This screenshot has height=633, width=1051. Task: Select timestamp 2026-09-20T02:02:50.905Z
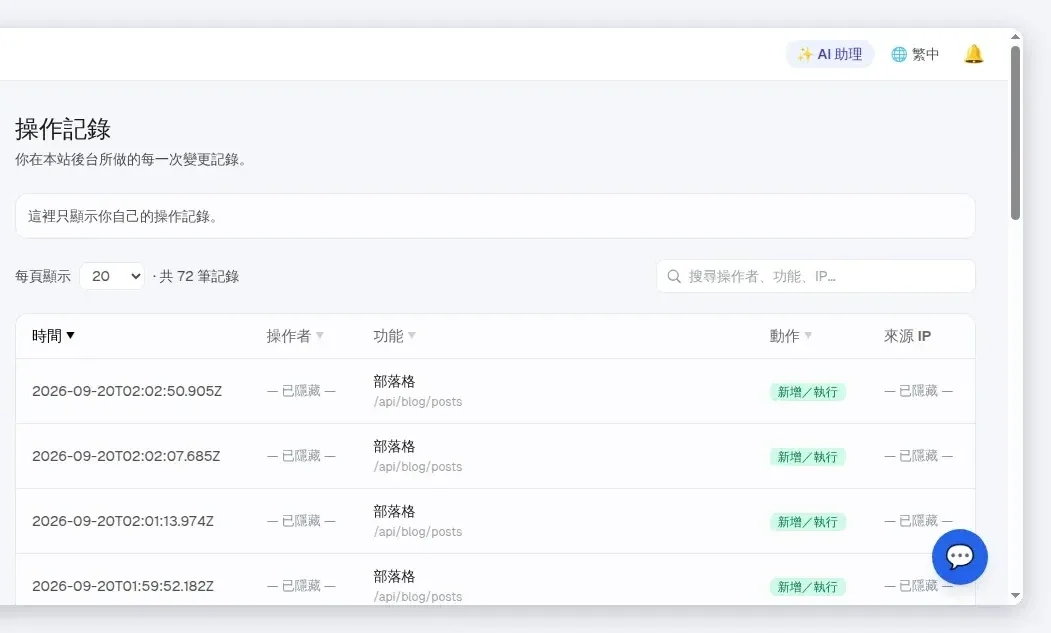pos(127,391)
